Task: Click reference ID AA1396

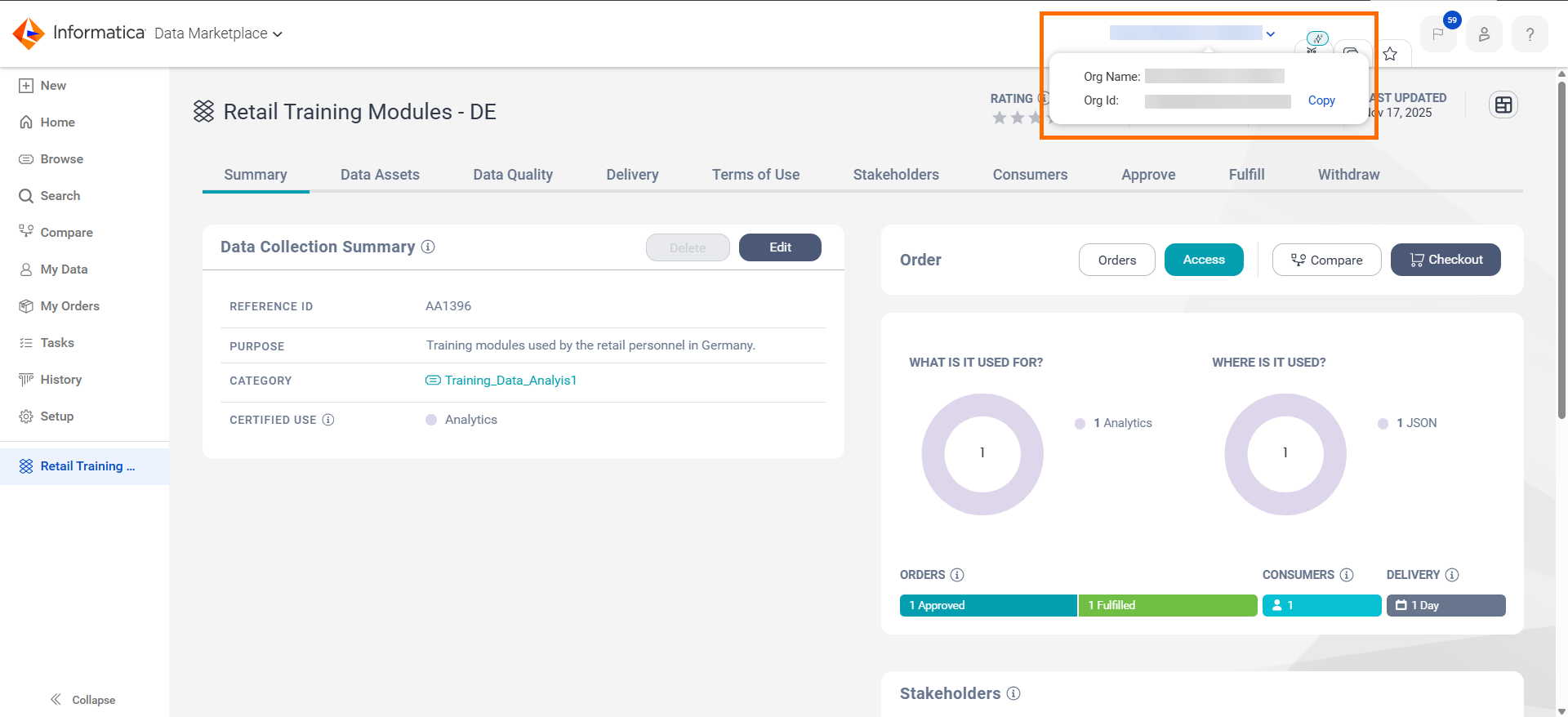Action: [448, 306]
